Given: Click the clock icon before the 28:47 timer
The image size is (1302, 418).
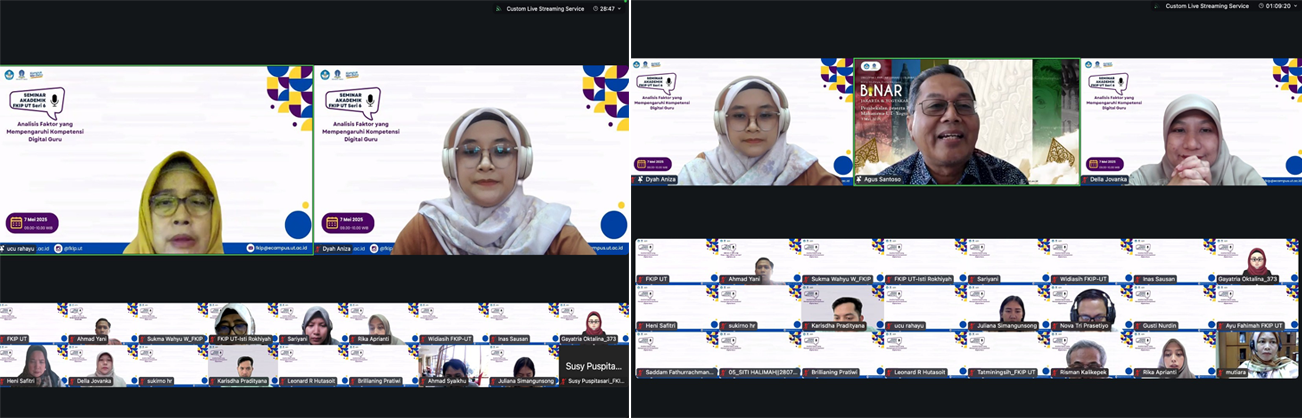Looking at the screenshot, I should tap(596, 8).
